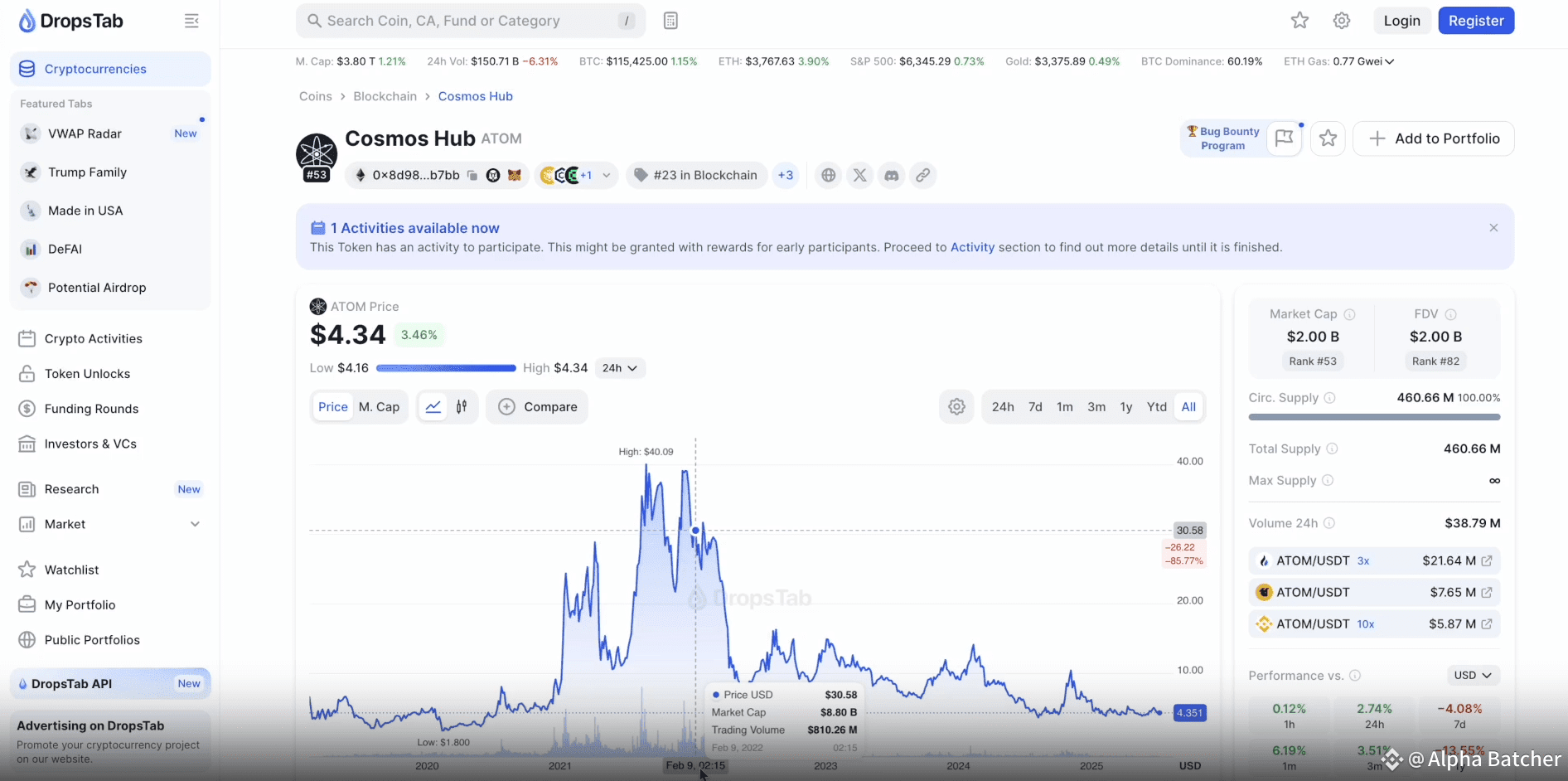The image size is (1568, 781).
Task: Show Performance vs. info icon
Action: [x=1355, y=676]
